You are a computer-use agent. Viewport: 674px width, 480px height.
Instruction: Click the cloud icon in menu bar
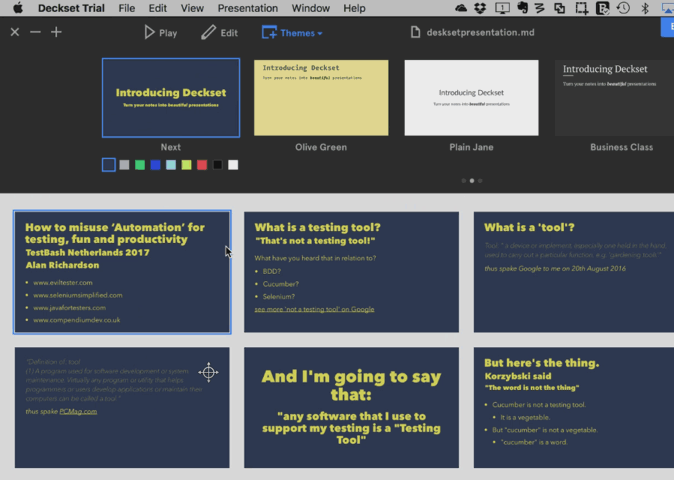pos(461,8)
